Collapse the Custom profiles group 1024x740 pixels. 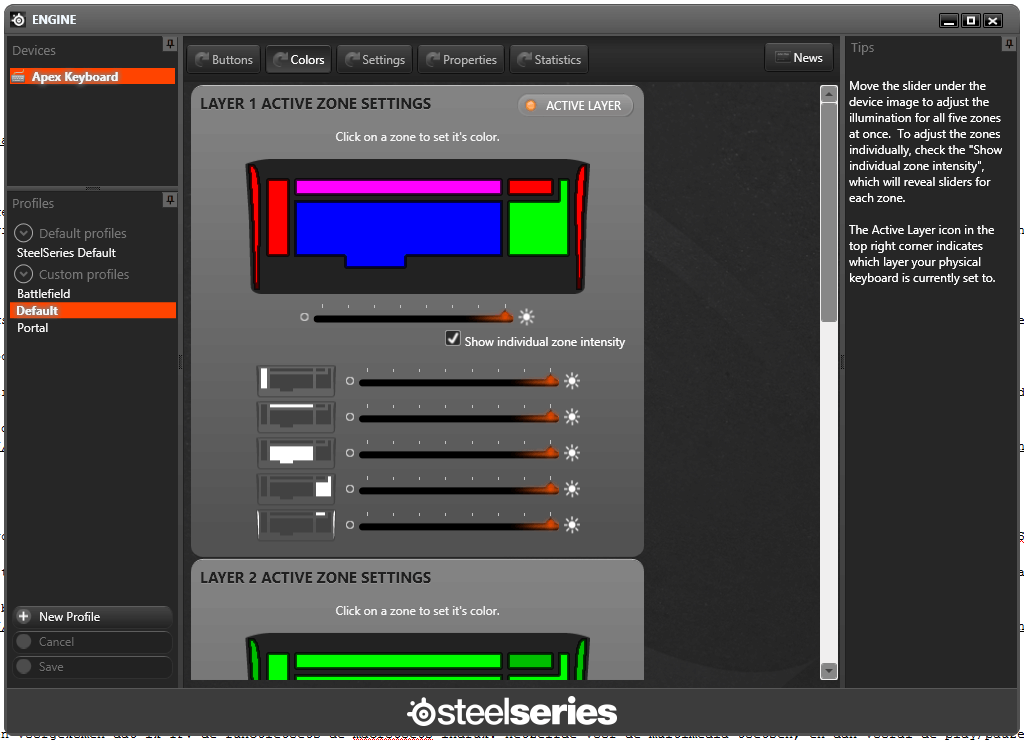(24, 274)
